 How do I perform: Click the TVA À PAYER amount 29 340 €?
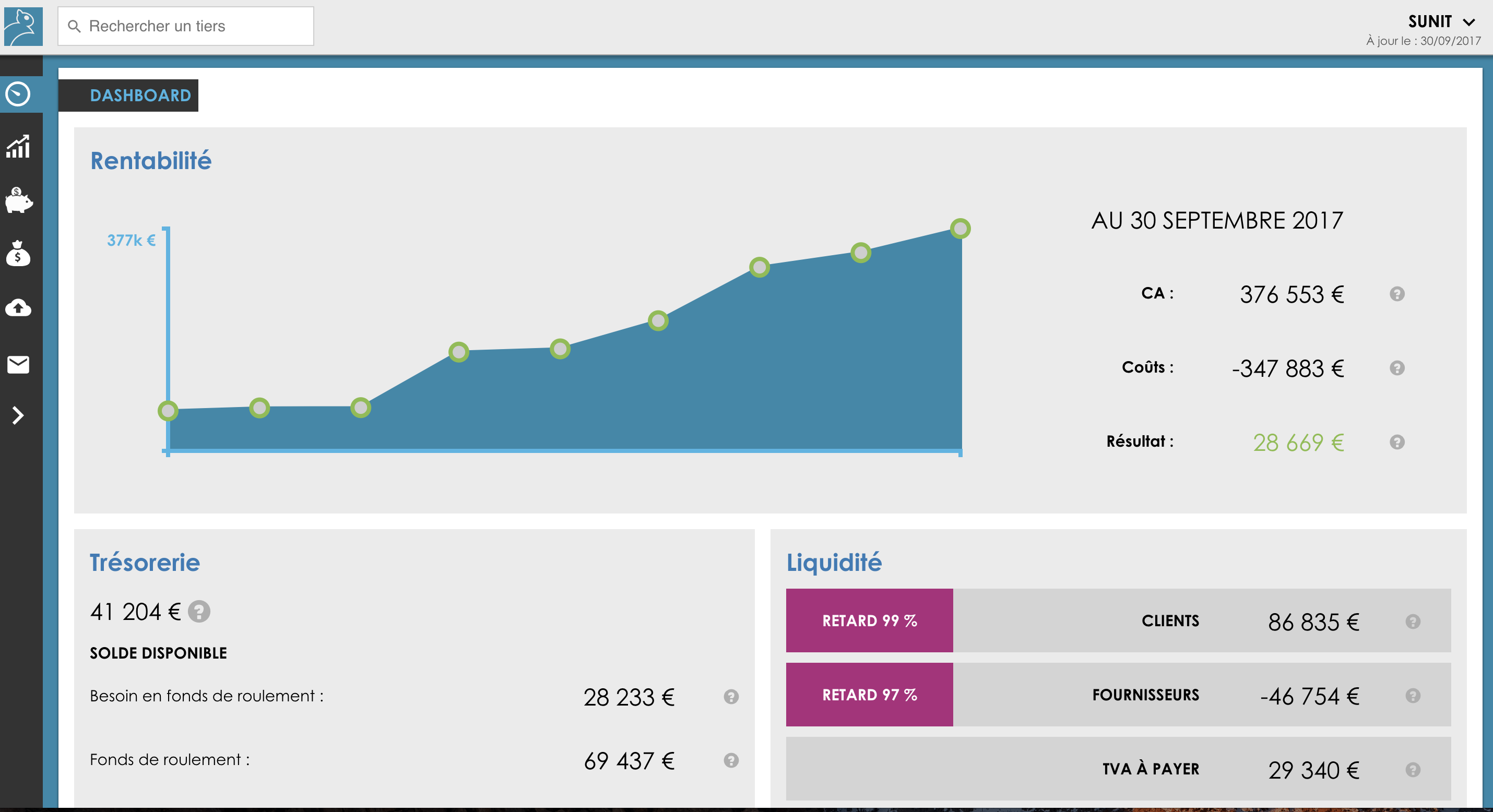1313,771
